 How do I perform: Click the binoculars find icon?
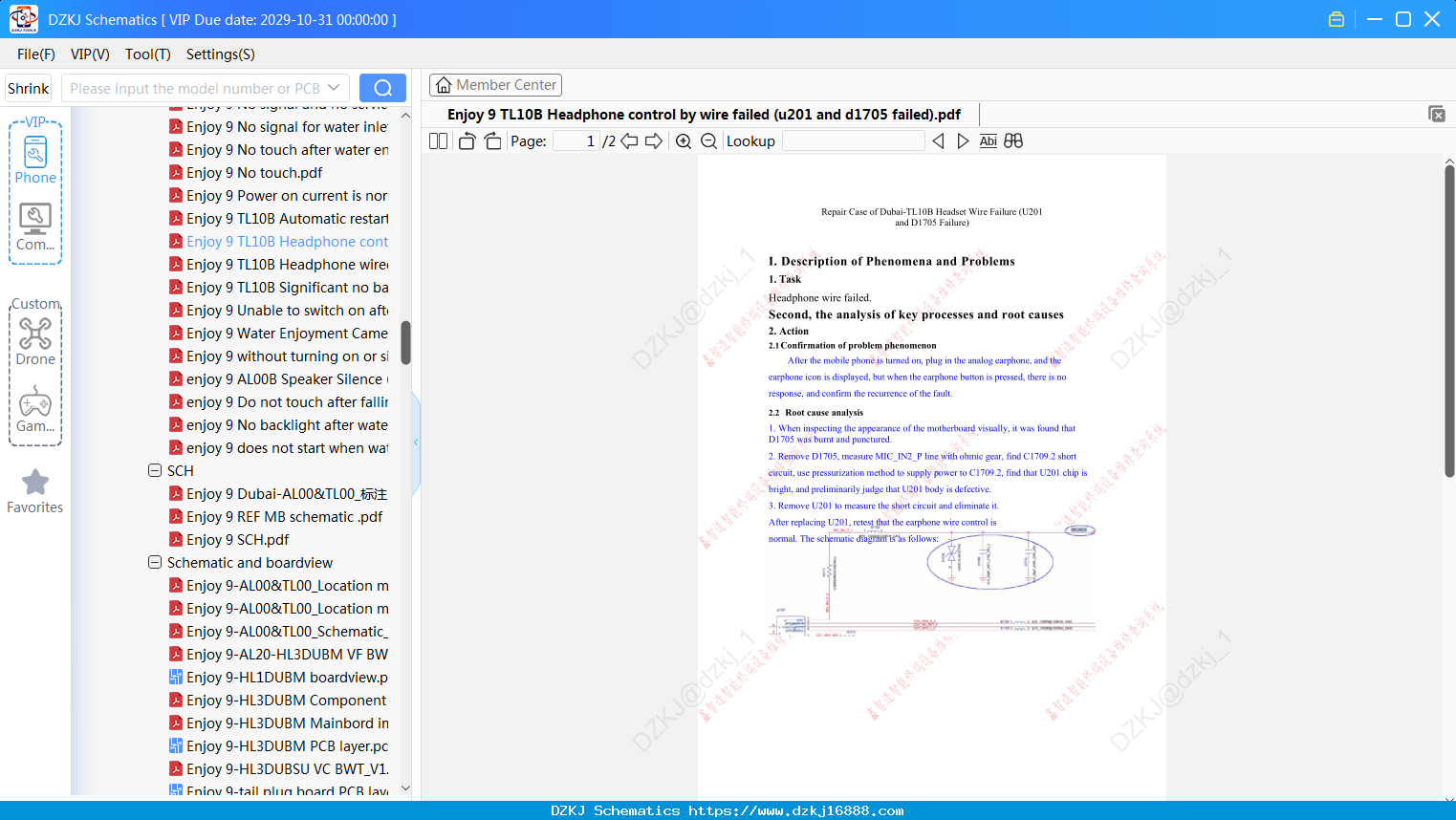tap(1013, 141)
